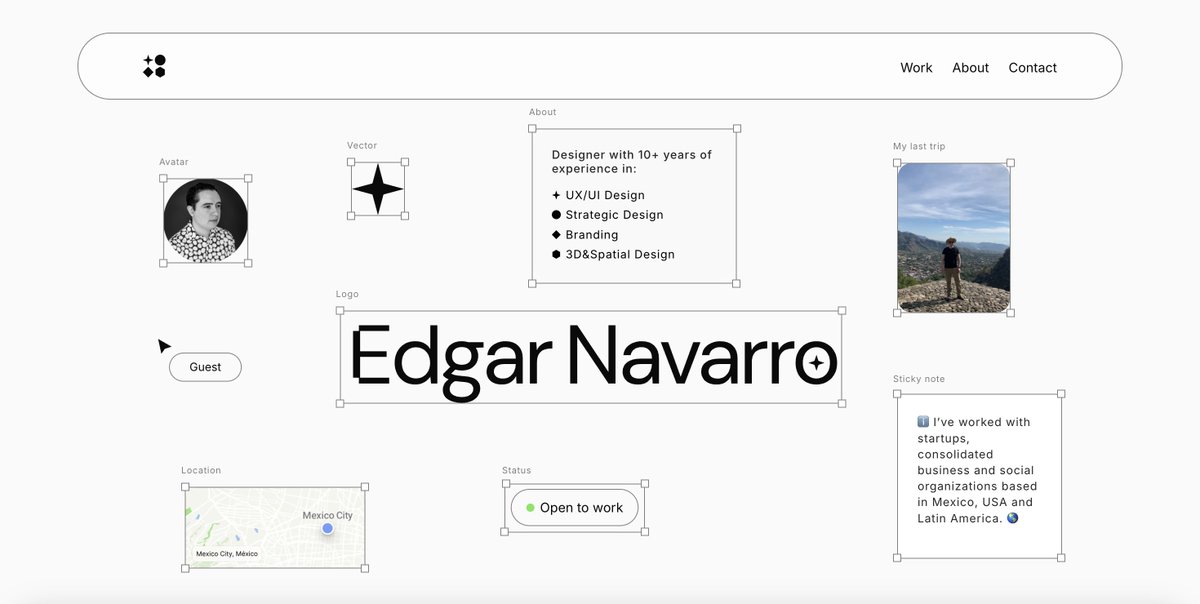Screen dimensions: 1200x604
Task: Click the Mexico City map thumbnail
Action: click(x=275, y=527)
